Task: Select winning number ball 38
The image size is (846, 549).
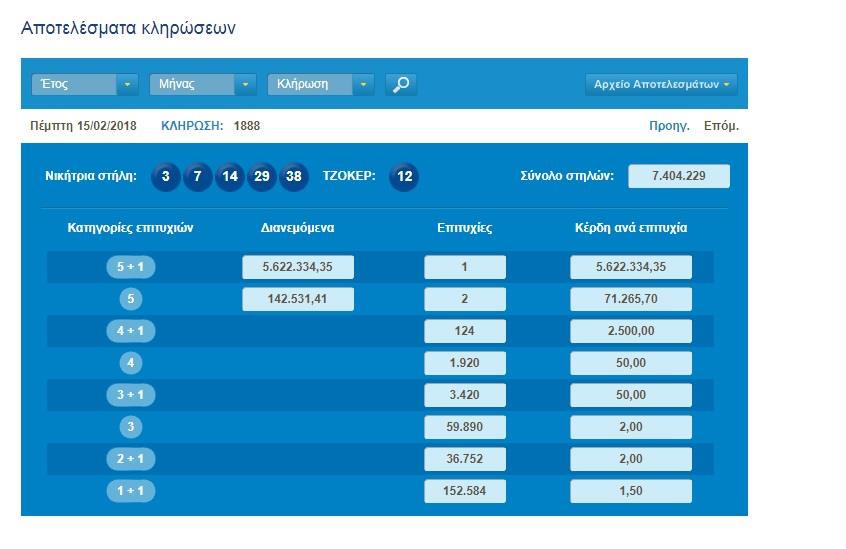Action: [294, 177]
